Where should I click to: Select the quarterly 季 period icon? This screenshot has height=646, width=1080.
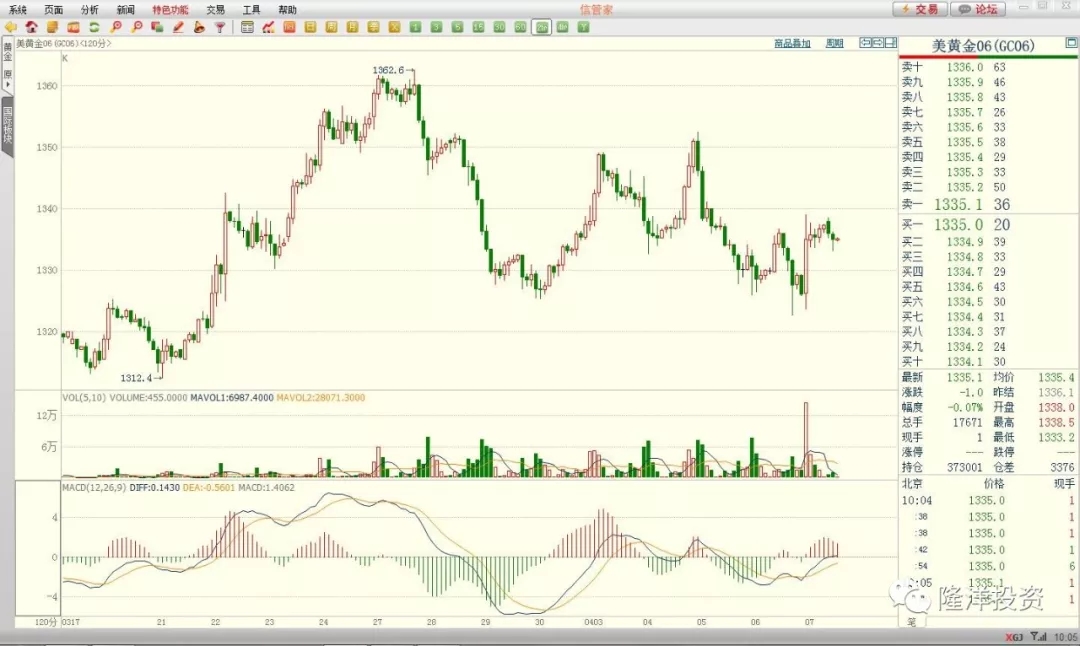[373, 28]
